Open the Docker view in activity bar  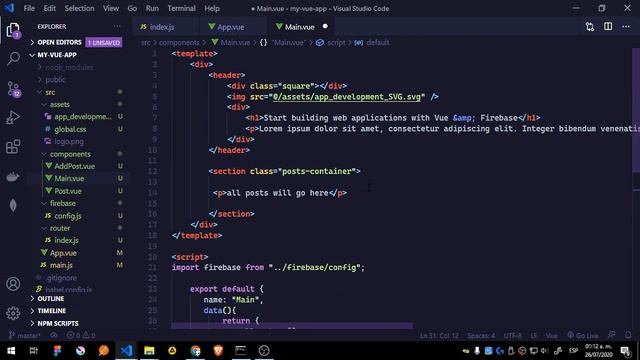tap(13, 176)
